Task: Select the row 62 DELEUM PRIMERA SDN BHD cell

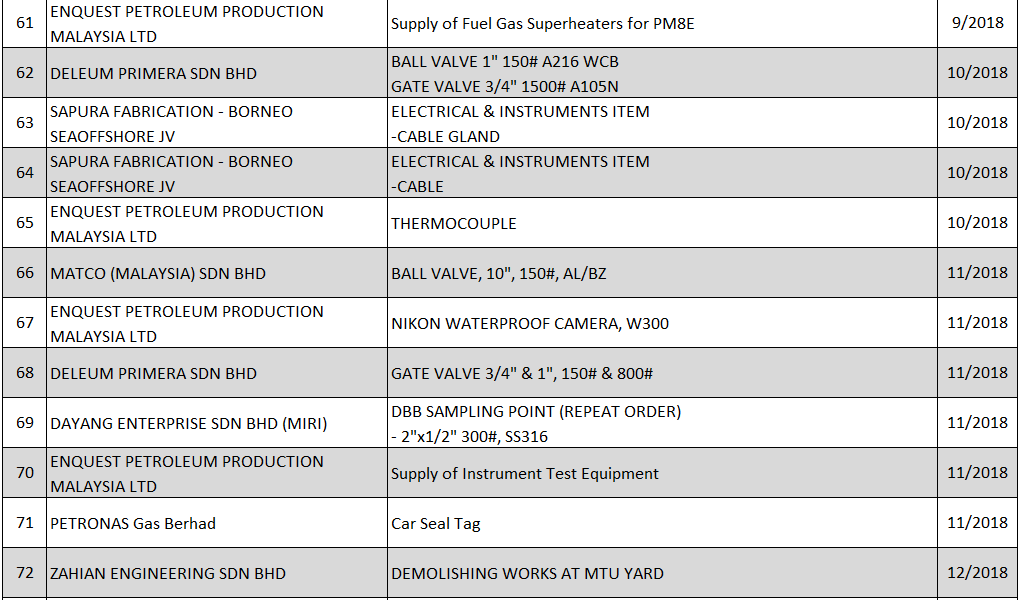Action: (216, 73)
